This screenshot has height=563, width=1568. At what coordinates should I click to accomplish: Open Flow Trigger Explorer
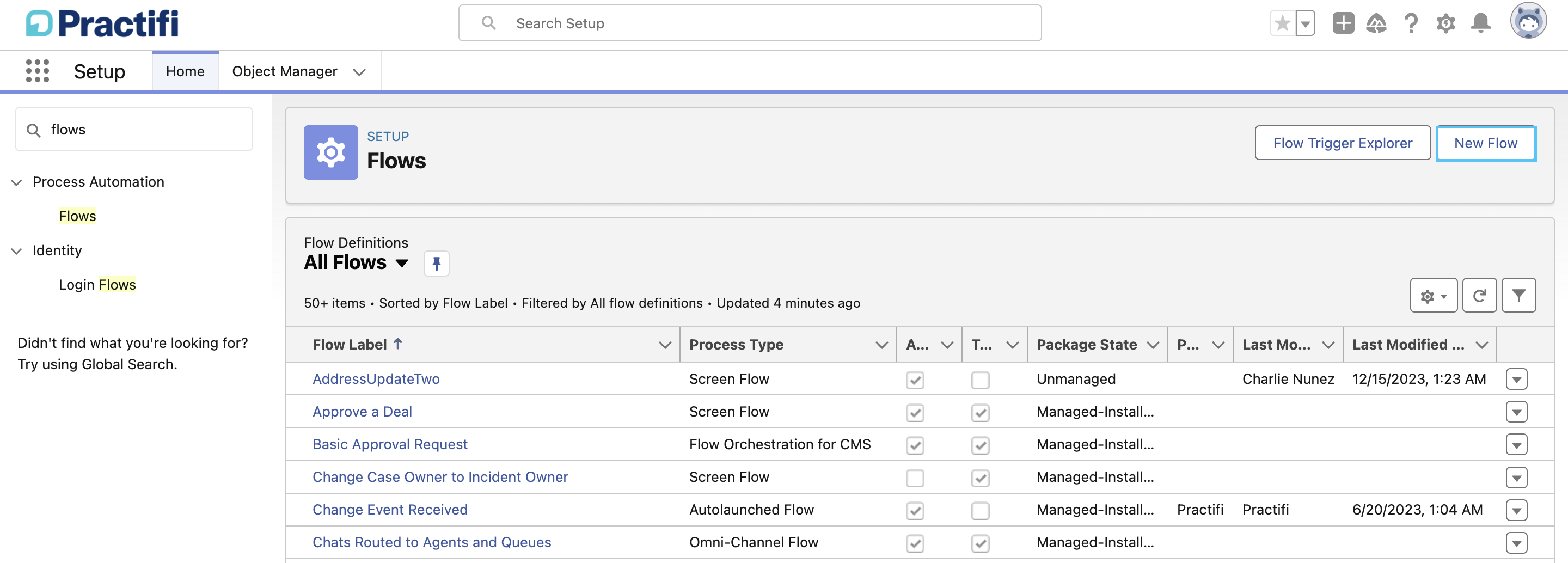1342,143
